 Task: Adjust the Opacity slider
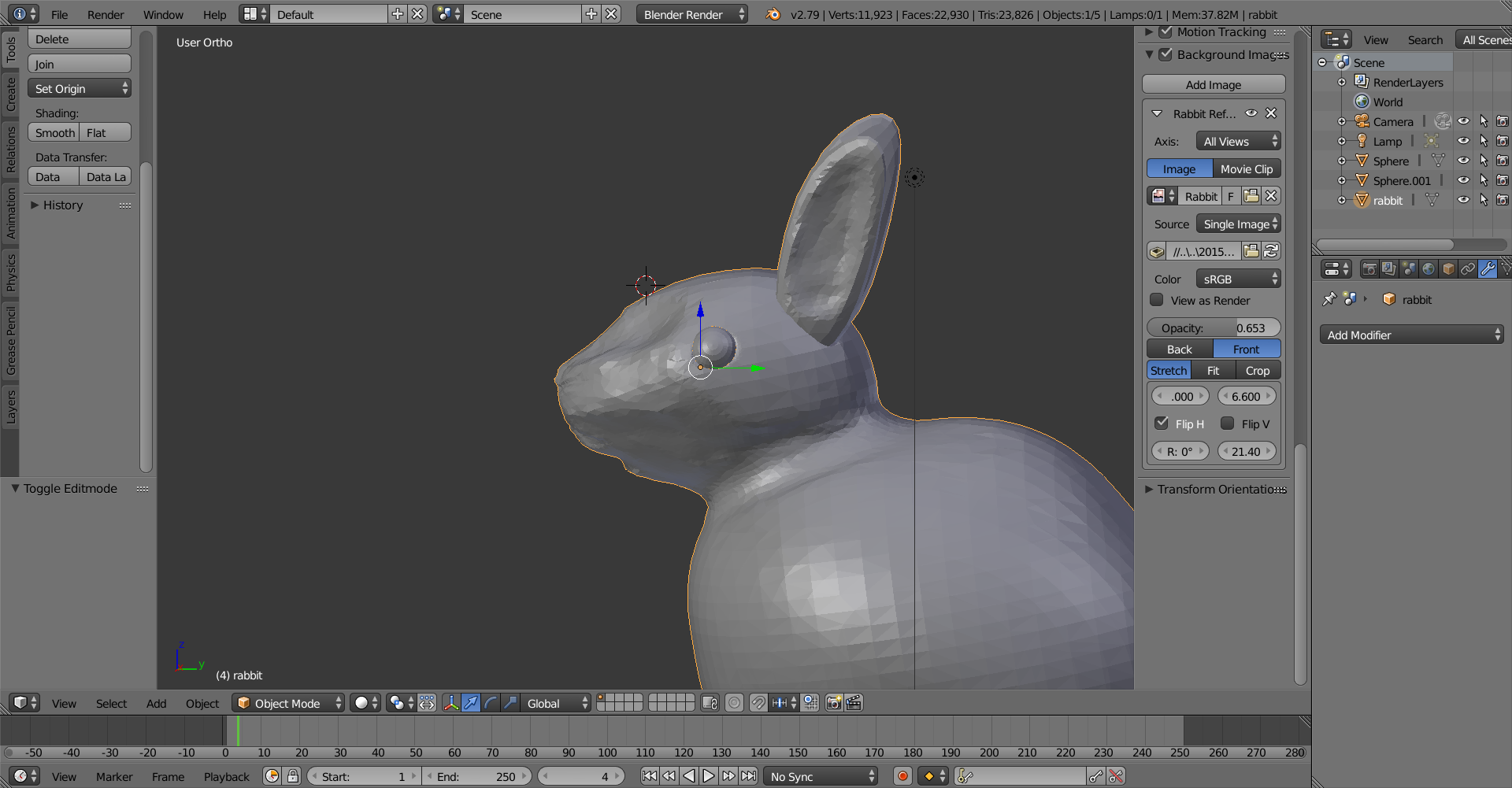pyautogui.click(x=1214, y=327)
